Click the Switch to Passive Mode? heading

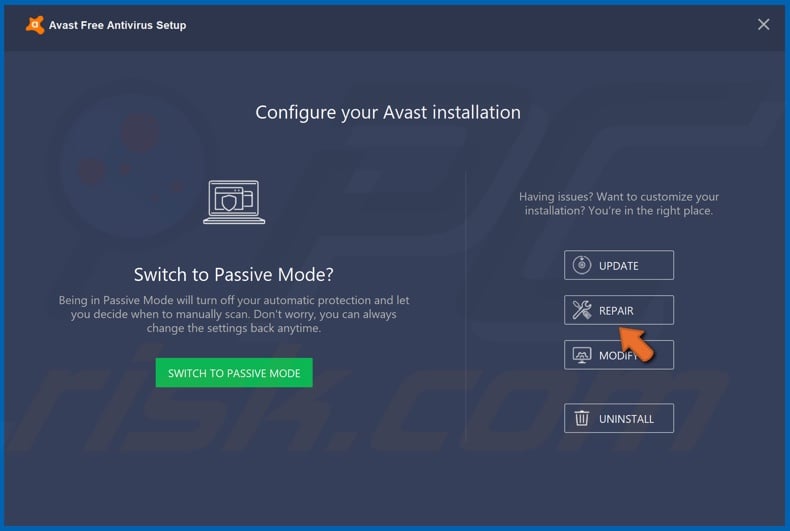234,275
